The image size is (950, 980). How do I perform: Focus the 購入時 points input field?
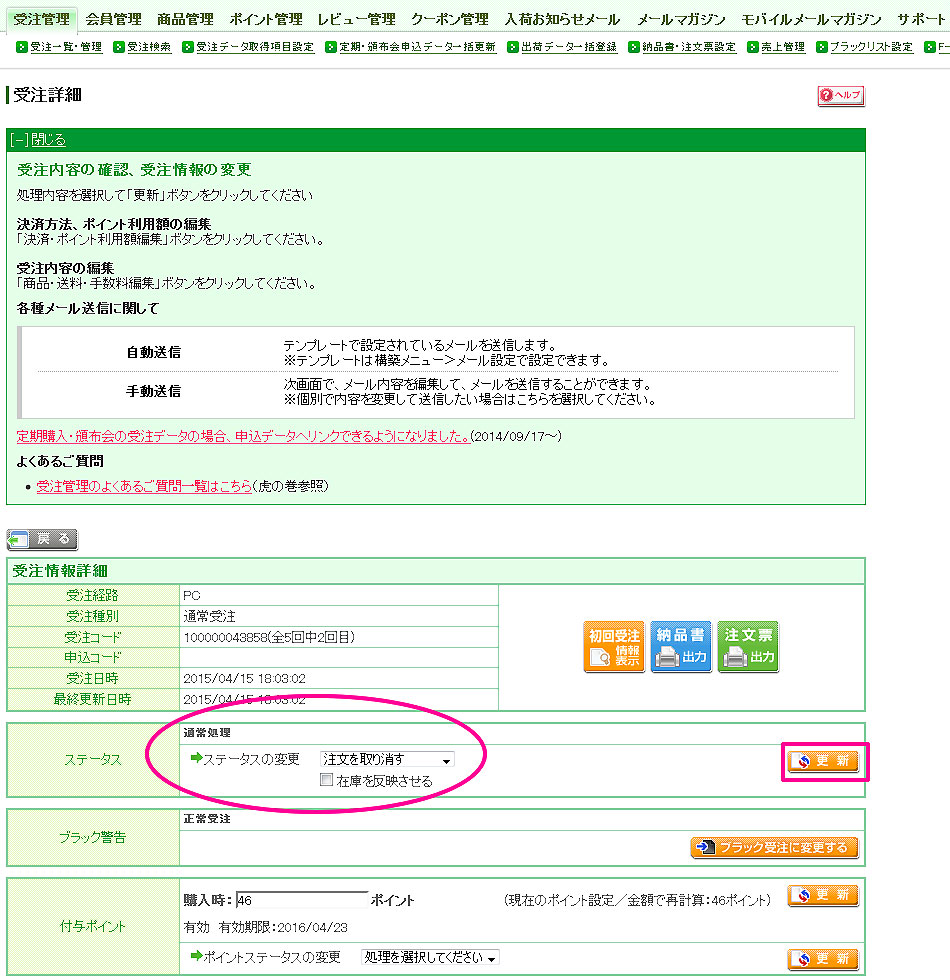[302, 900]
